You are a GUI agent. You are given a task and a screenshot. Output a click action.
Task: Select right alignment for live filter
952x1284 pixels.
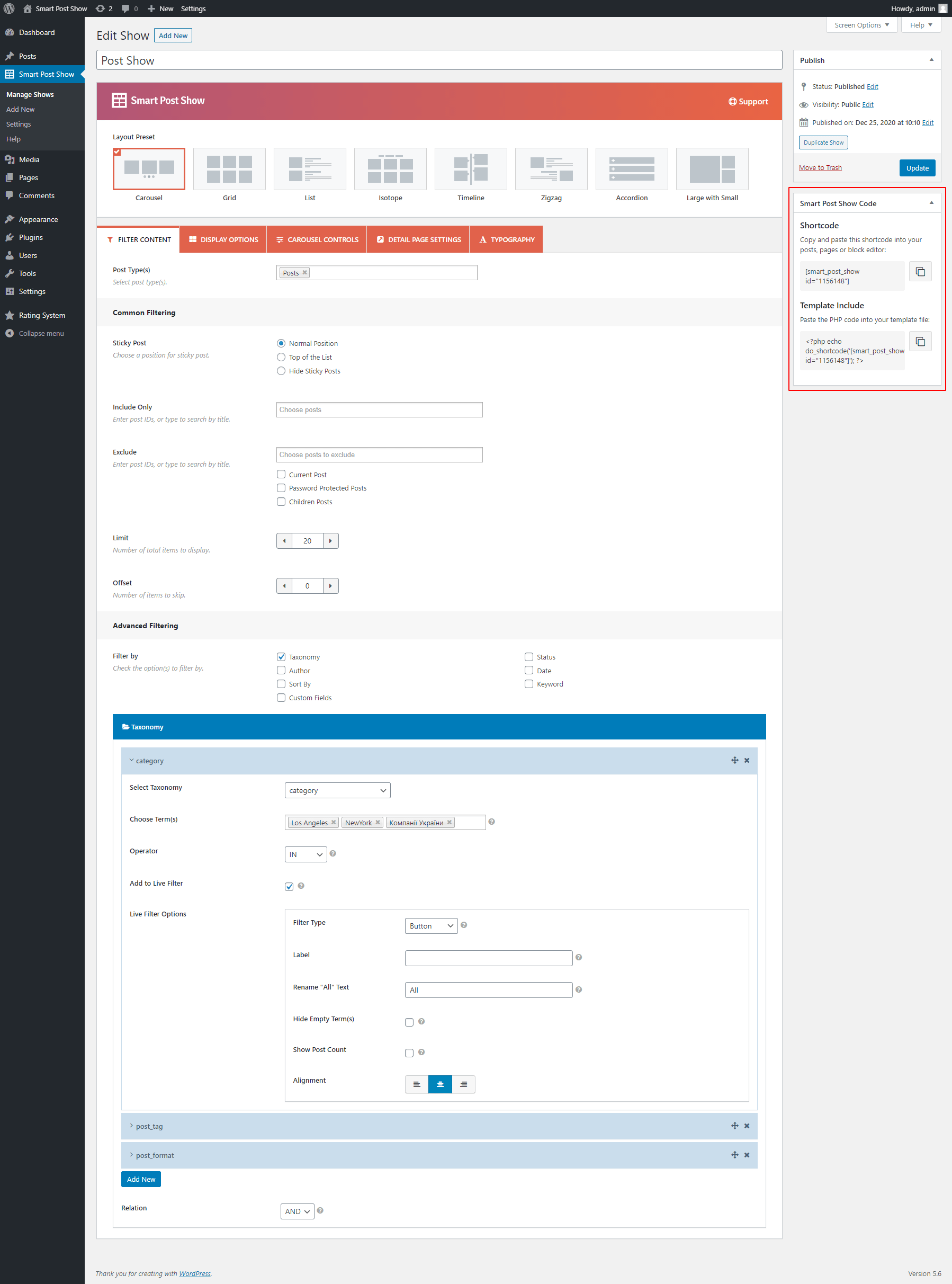[463, 1084]
